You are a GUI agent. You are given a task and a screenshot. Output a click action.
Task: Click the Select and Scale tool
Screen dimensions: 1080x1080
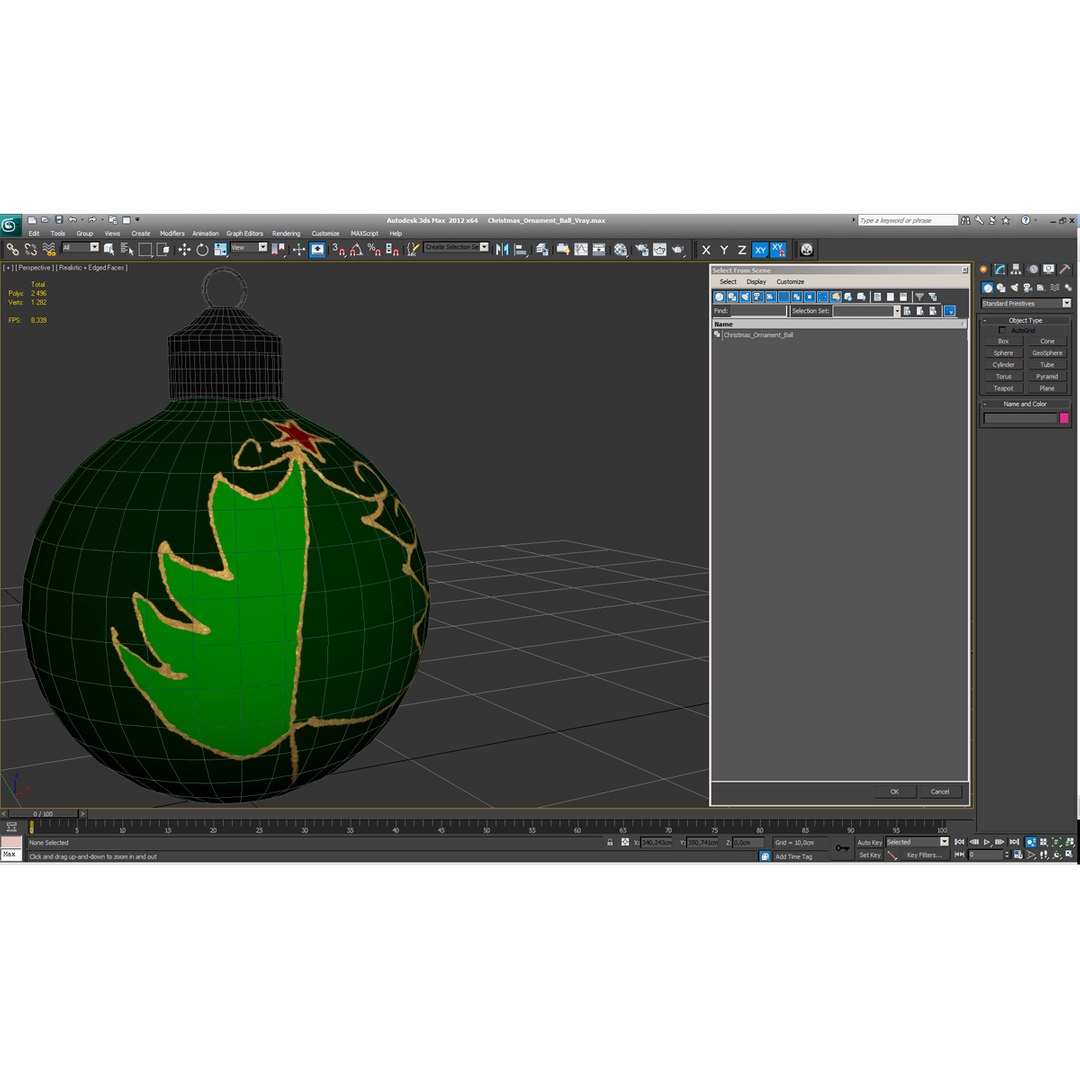[220, 249]
